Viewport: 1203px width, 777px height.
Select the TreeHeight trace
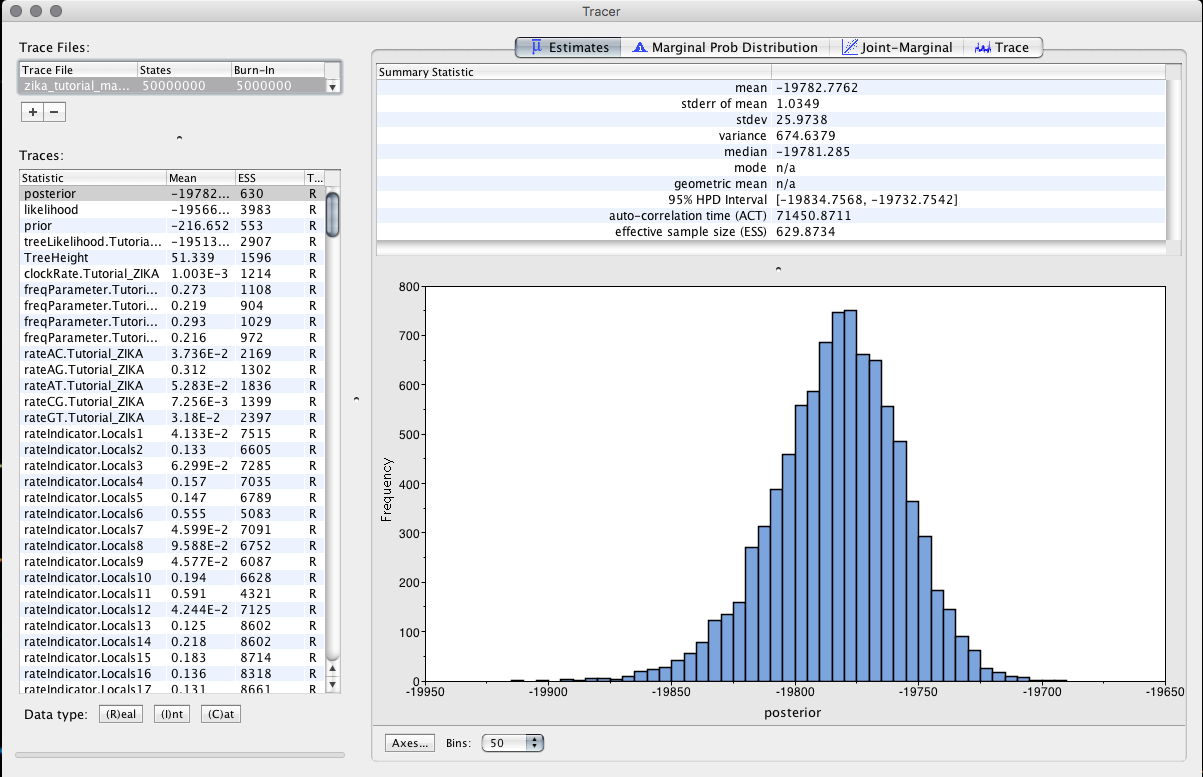173,258
